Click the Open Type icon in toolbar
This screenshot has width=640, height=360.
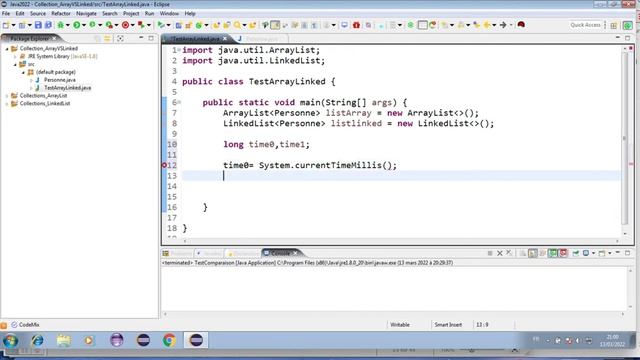pyautogui.click(x=216, y=25)
